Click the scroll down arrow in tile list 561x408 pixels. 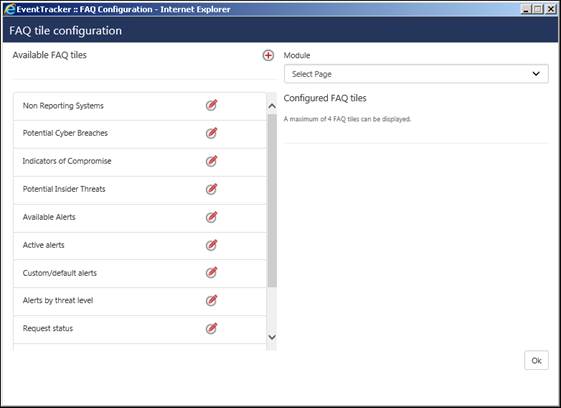click(x=272, y=337)
